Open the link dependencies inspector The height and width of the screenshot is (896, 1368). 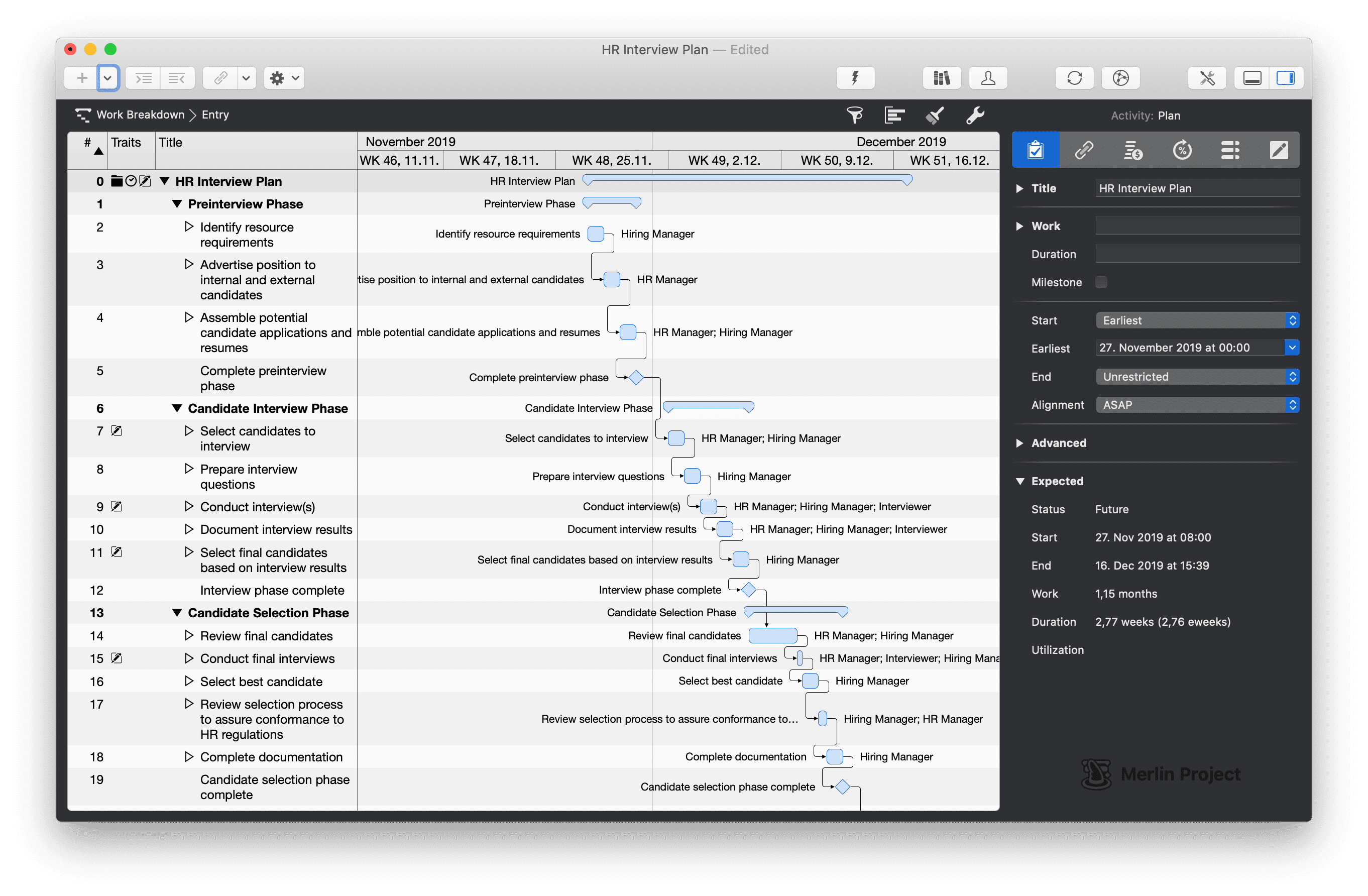(1084, 150)
